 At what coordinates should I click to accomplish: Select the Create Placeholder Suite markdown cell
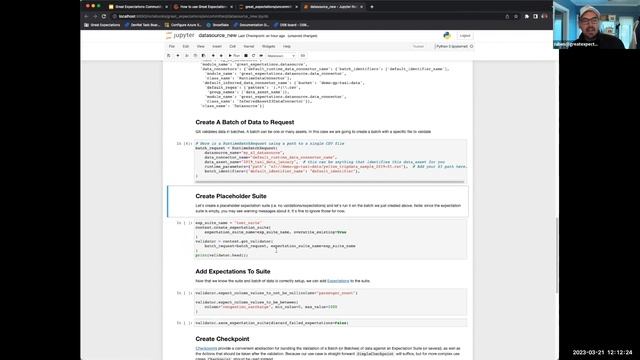(318, 202)
